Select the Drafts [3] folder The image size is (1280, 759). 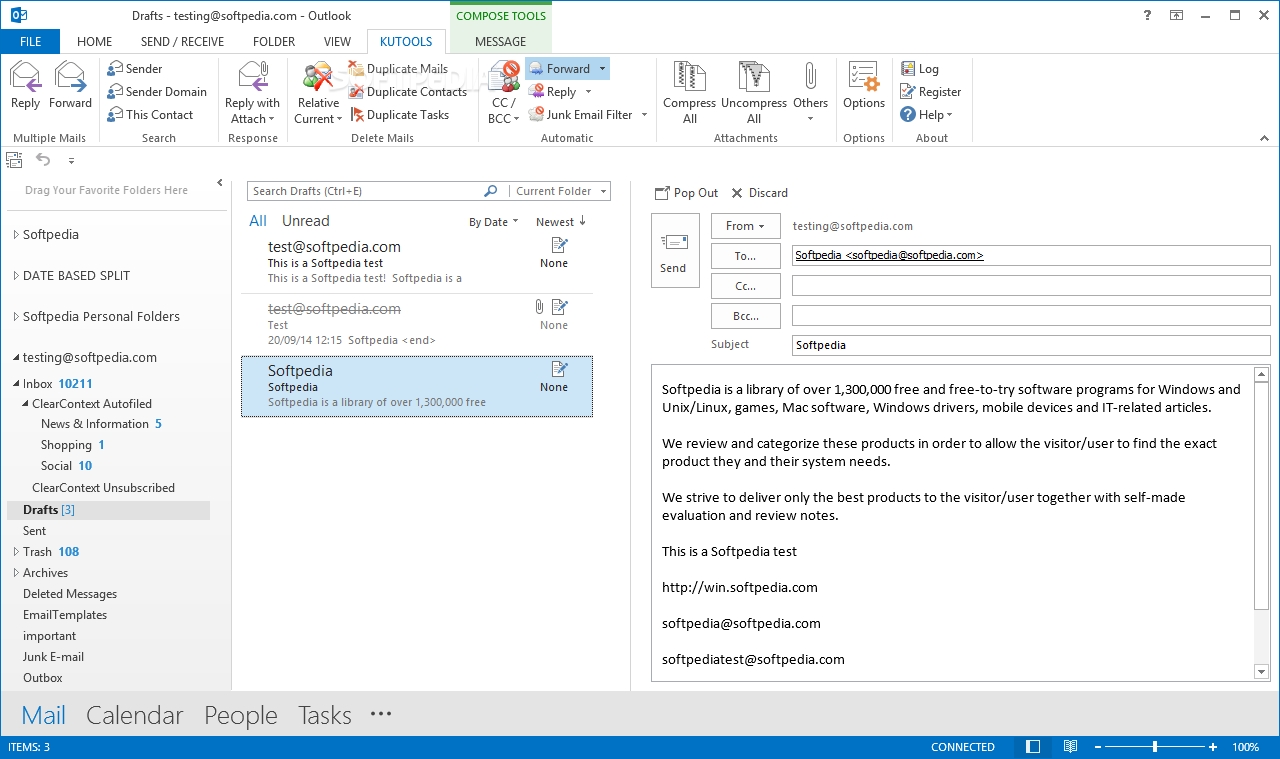(108, 510)
